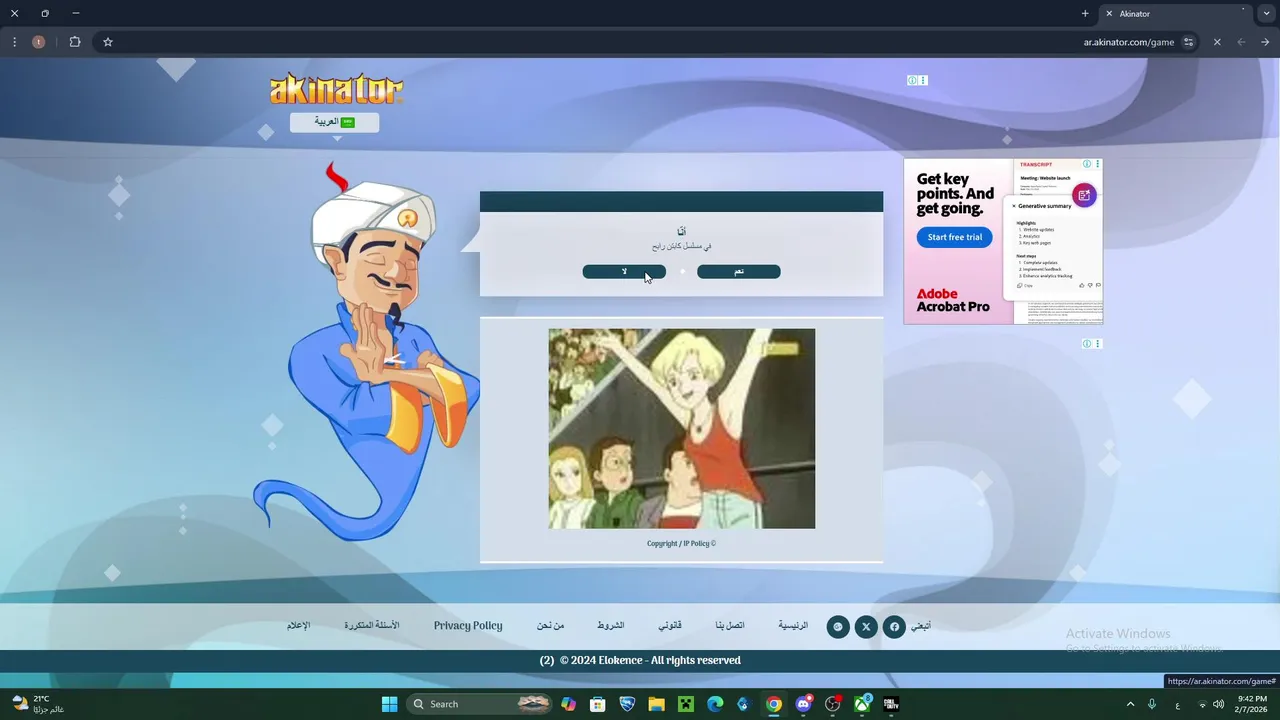
Task: Switch the keyboard input language ع indicator
Action: coord(1178,704)
